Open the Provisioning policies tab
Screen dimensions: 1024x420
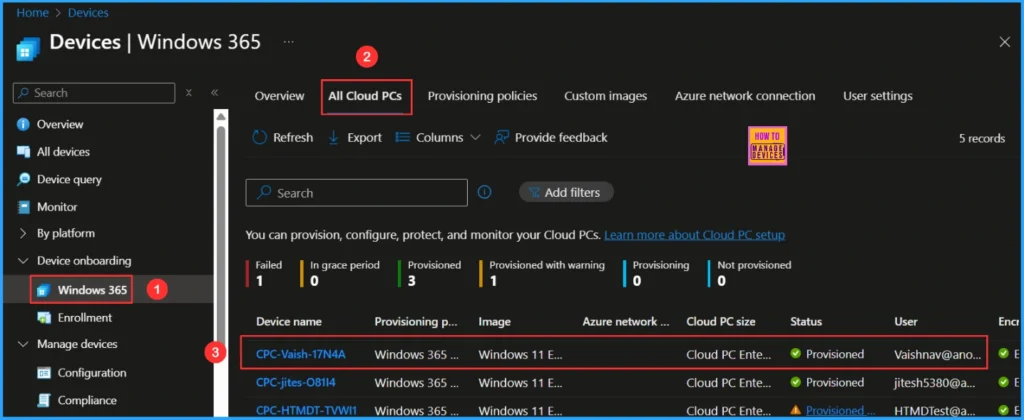point(483,96)
